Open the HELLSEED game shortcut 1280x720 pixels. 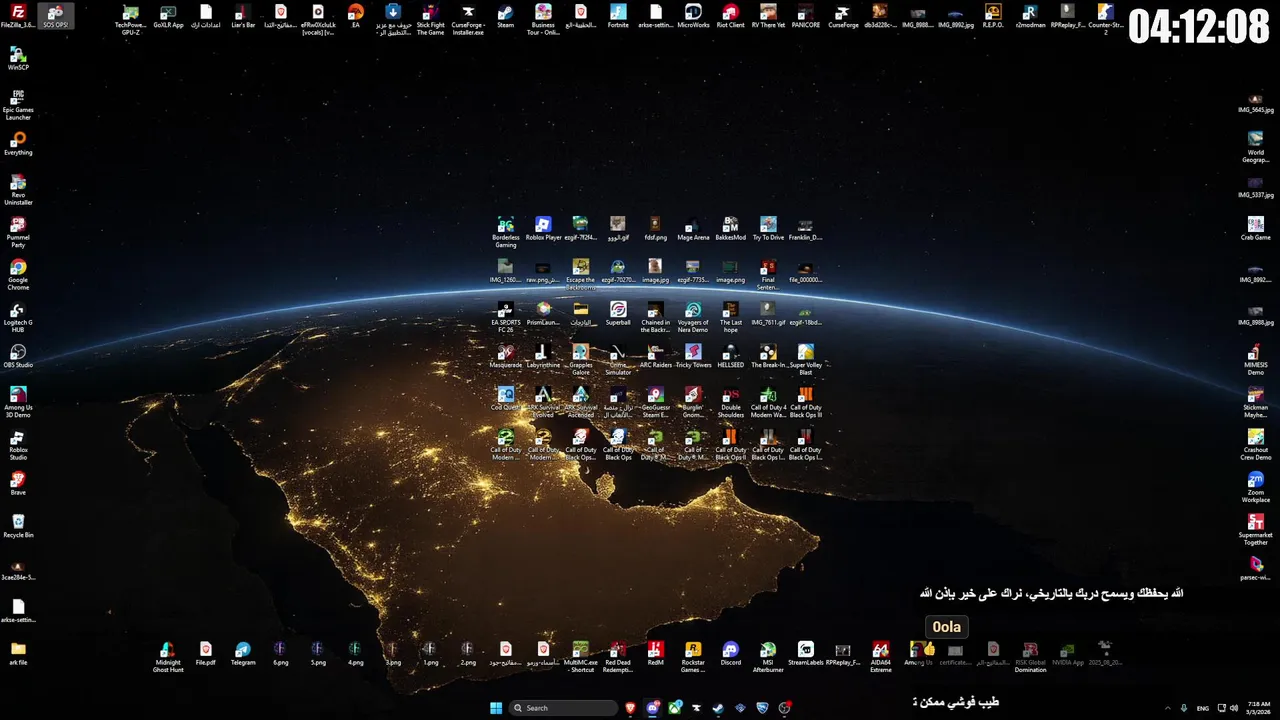731,357
